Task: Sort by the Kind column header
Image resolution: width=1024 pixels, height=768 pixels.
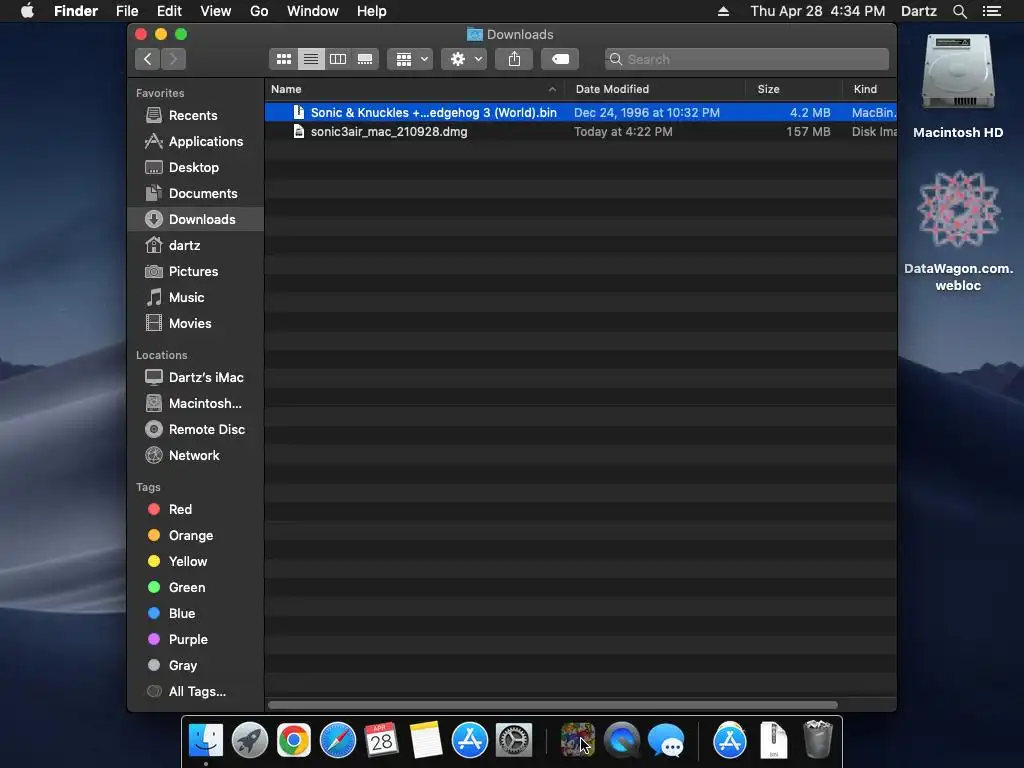Action: 869,89
